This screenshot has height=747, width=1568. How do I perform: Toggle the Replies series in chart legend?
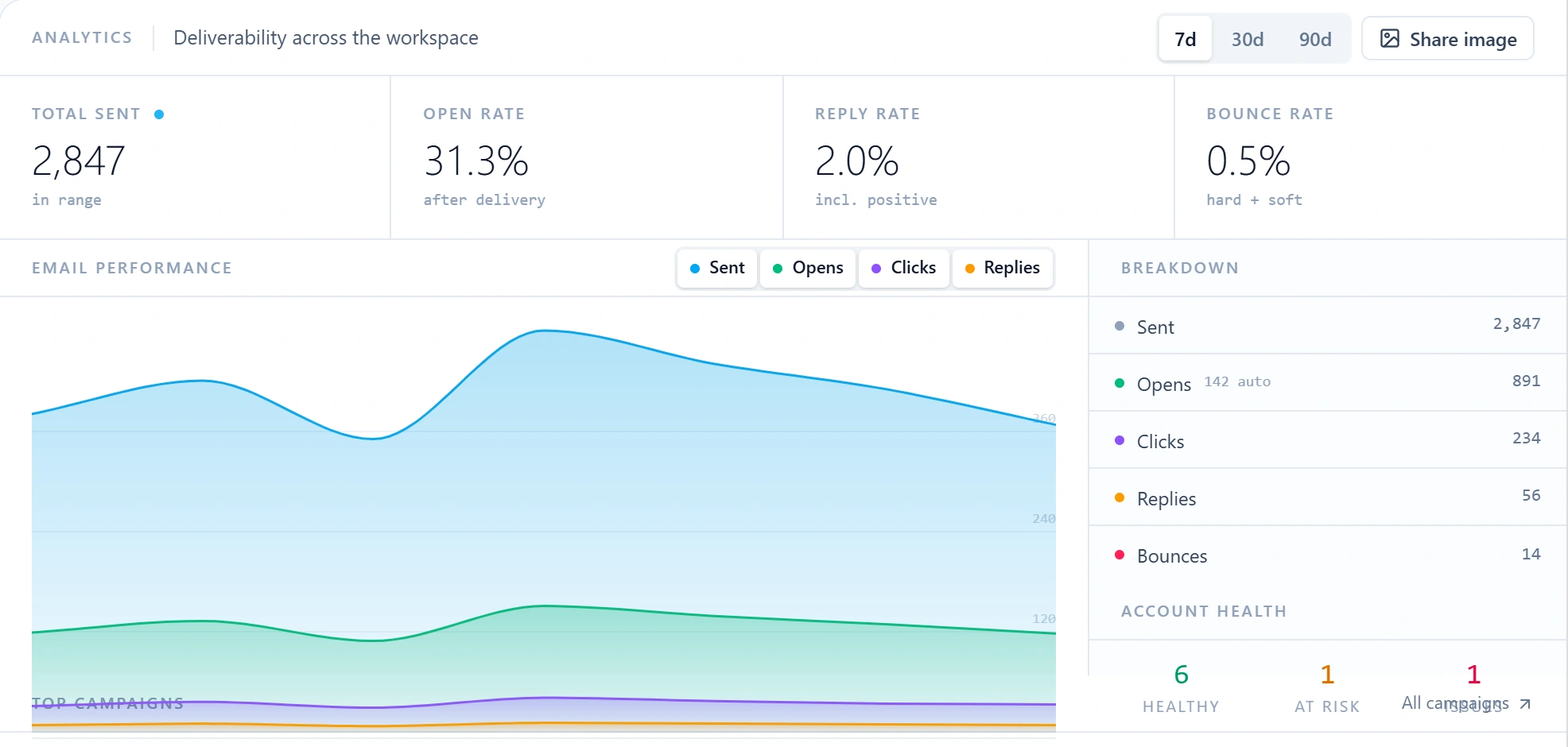(1003, 268)
